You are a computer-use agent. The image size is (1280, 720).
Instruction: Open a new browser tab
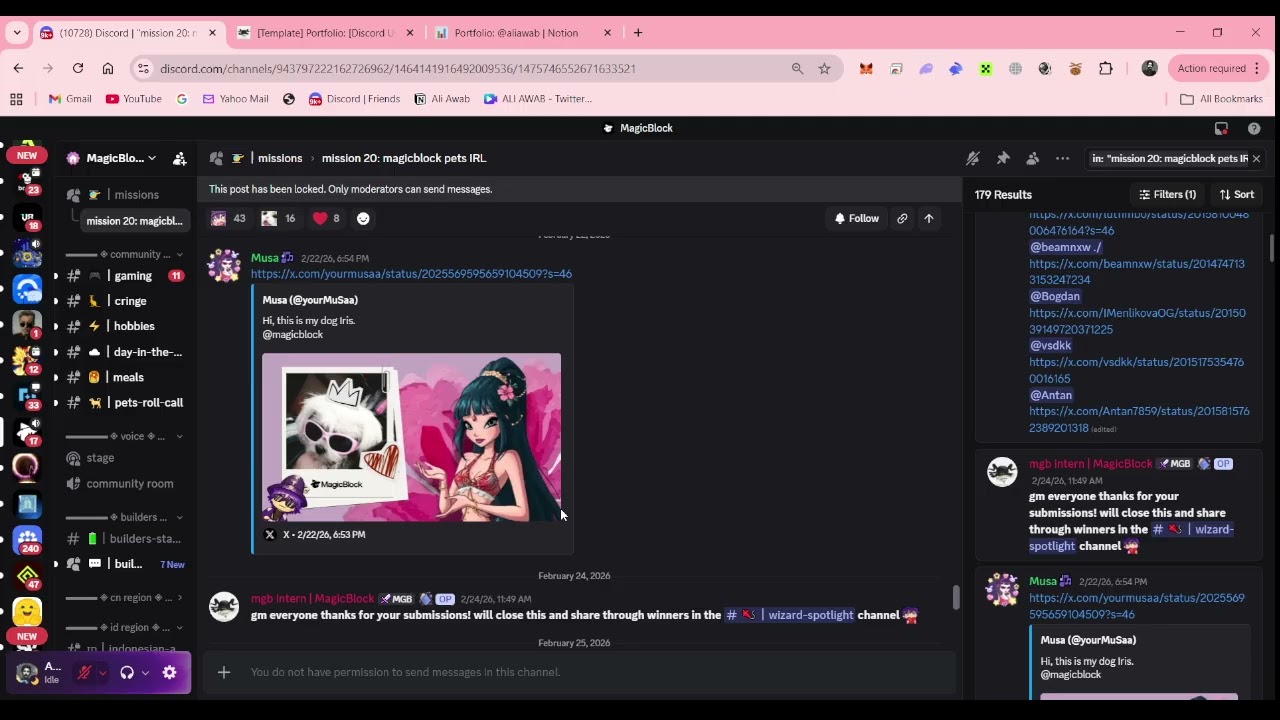(x=638, y=33)
